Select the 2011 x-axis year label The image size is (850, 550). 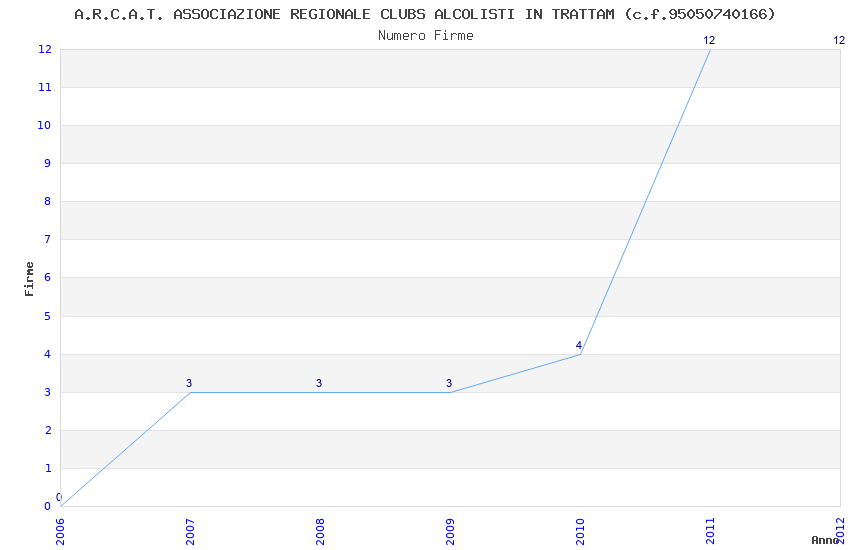click(x=710, y=531)
